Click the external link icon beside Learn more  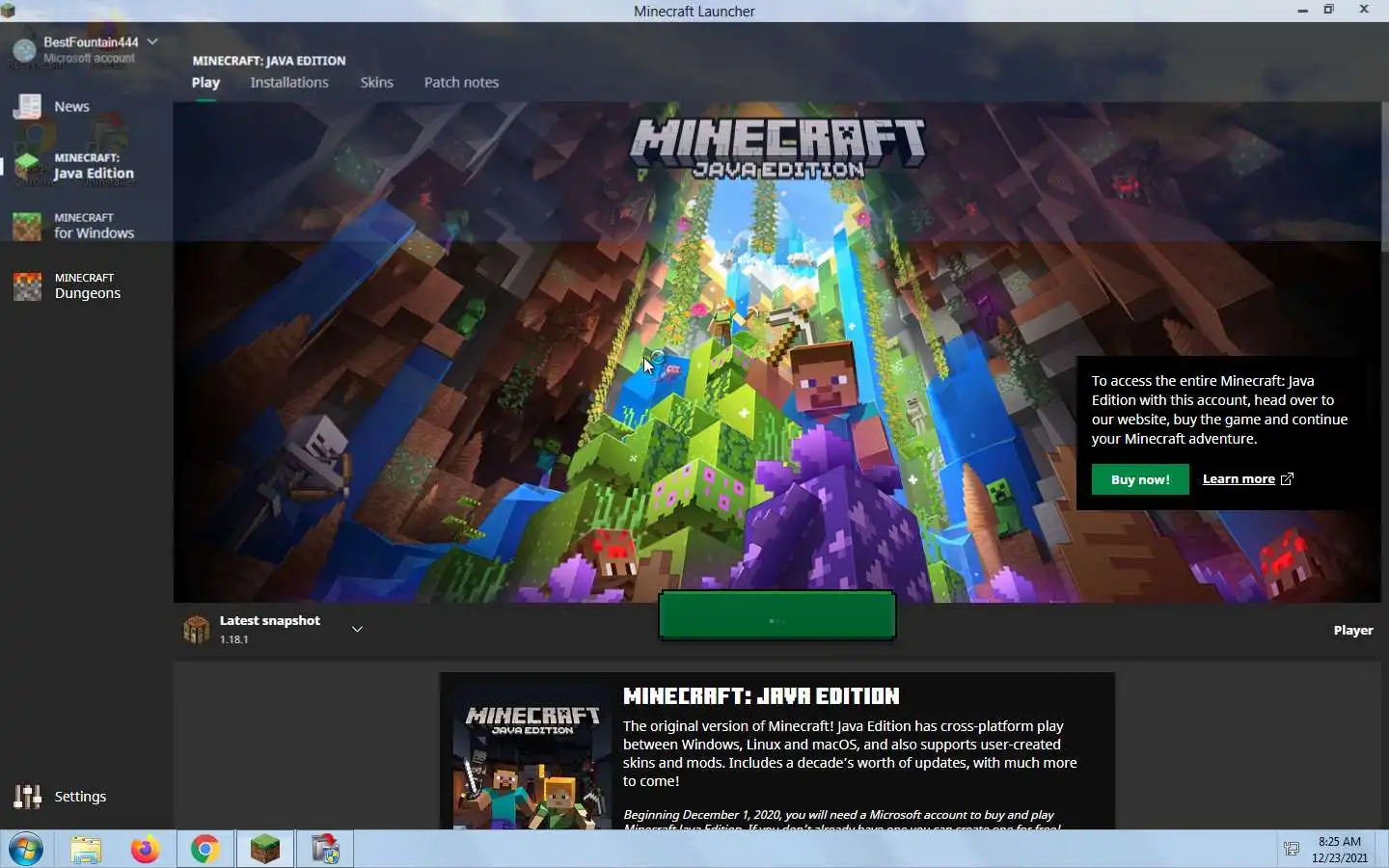[1287, 478]
